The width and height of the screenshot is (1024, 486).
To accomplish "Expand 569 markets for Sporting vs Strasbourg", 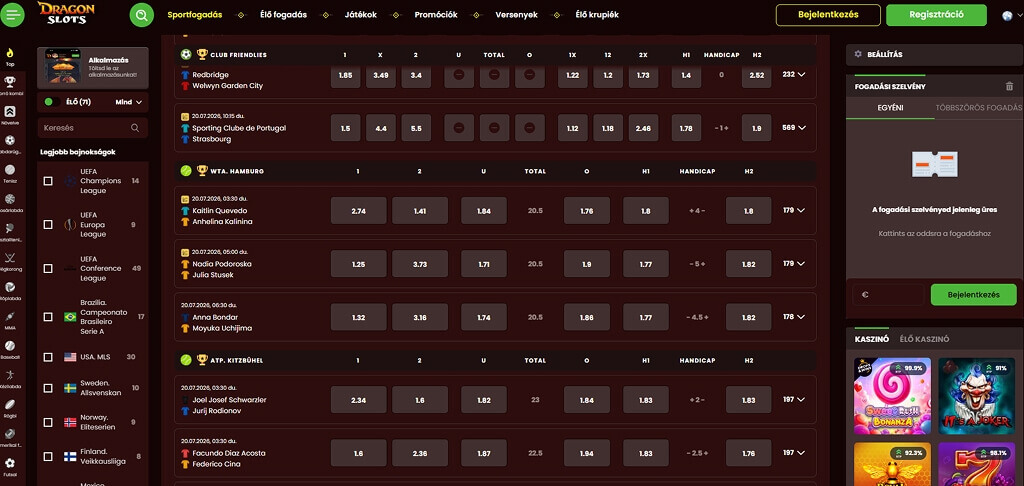I will pyautogui.click(x=793, y=128).
